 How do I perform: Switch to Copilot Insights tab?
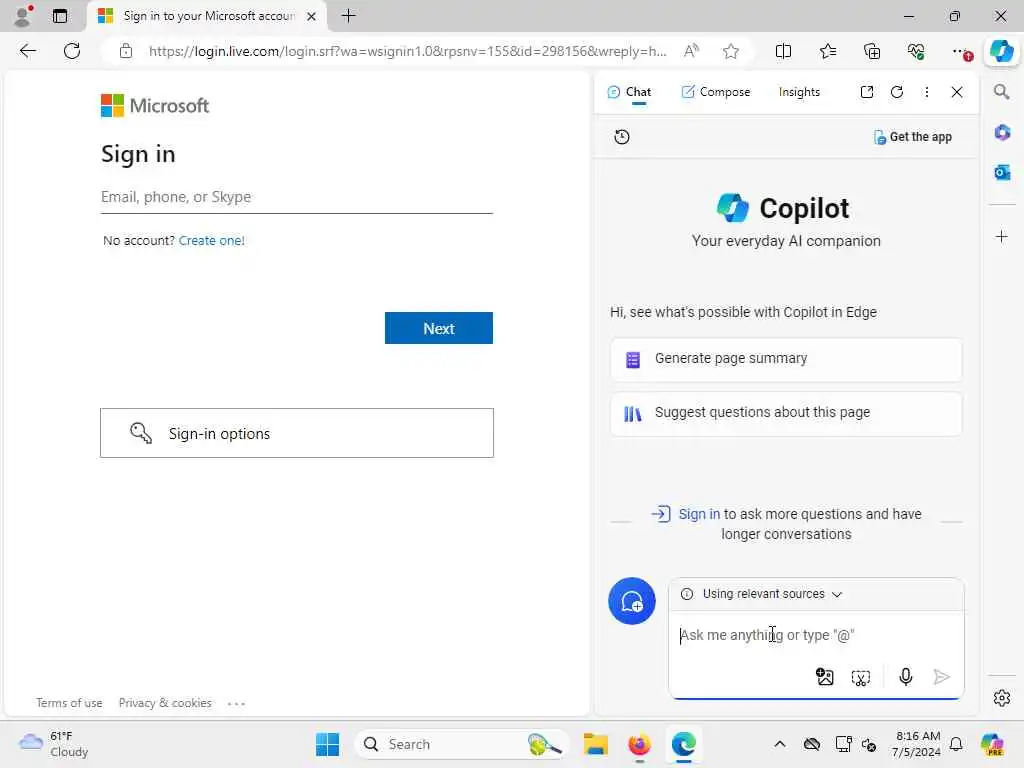[x=799, y=92]
